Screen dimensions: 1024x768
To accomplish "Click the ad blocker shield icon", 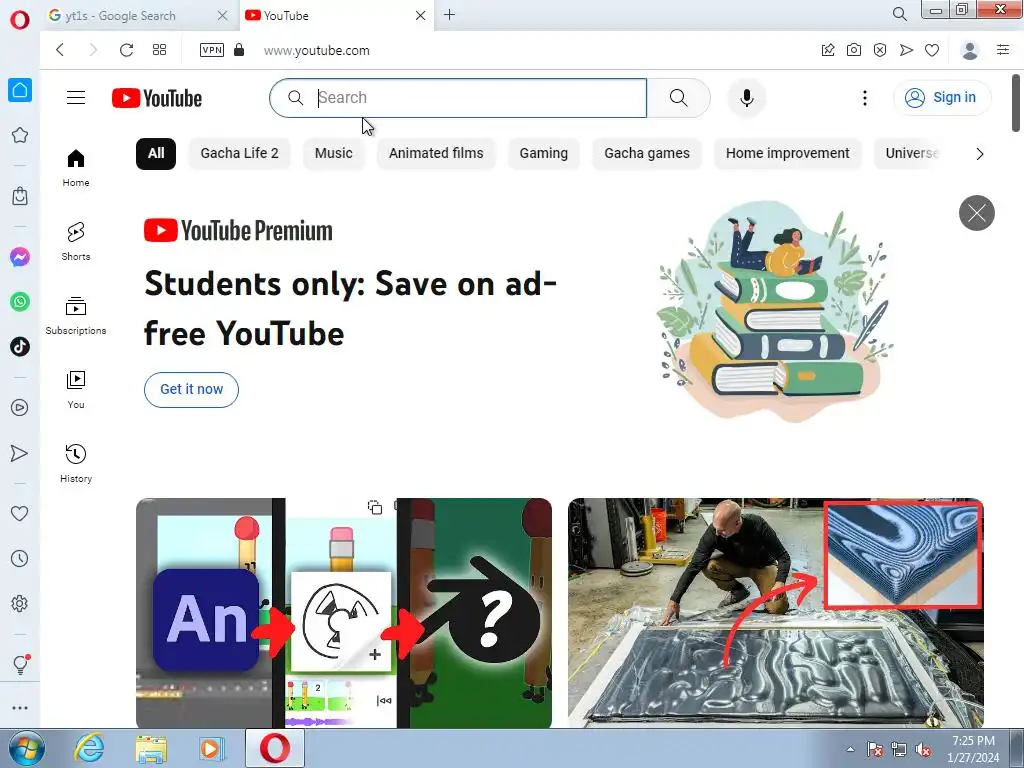I will click(x=880, y=50).
